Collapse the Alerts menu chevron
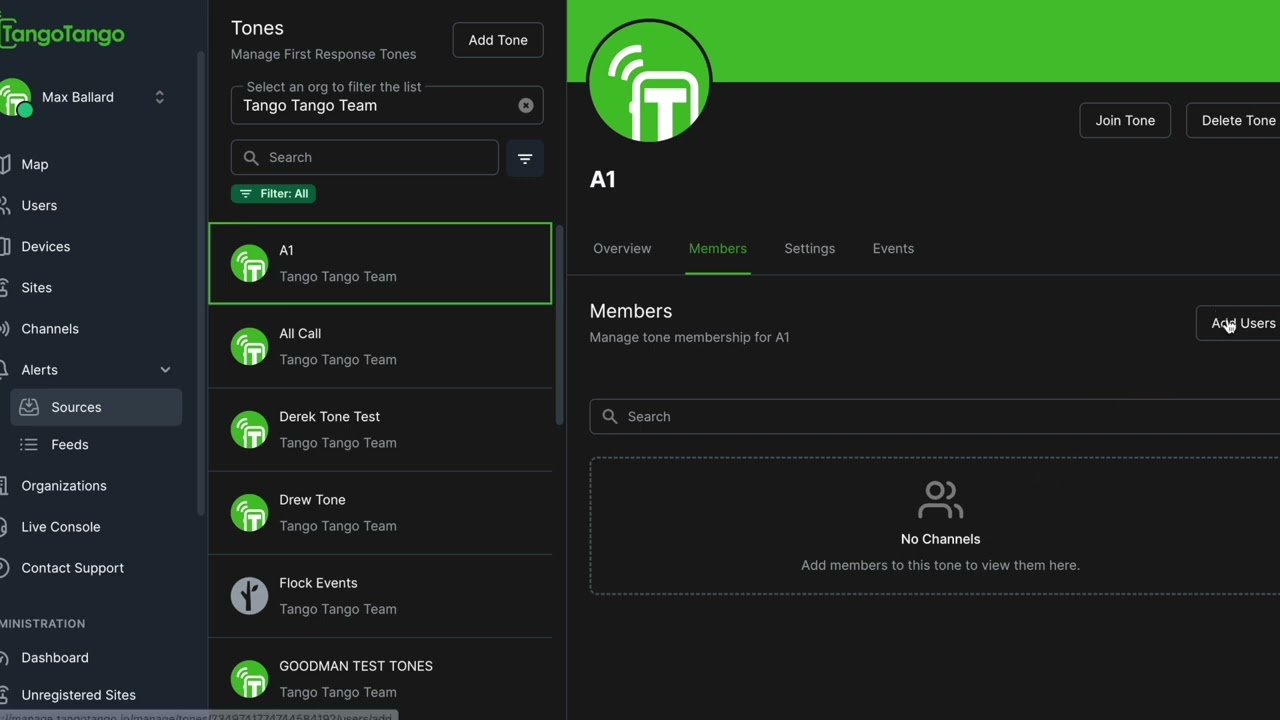Image resolution: width=1280 pixels, height=720 pixels. click(165, 370)
